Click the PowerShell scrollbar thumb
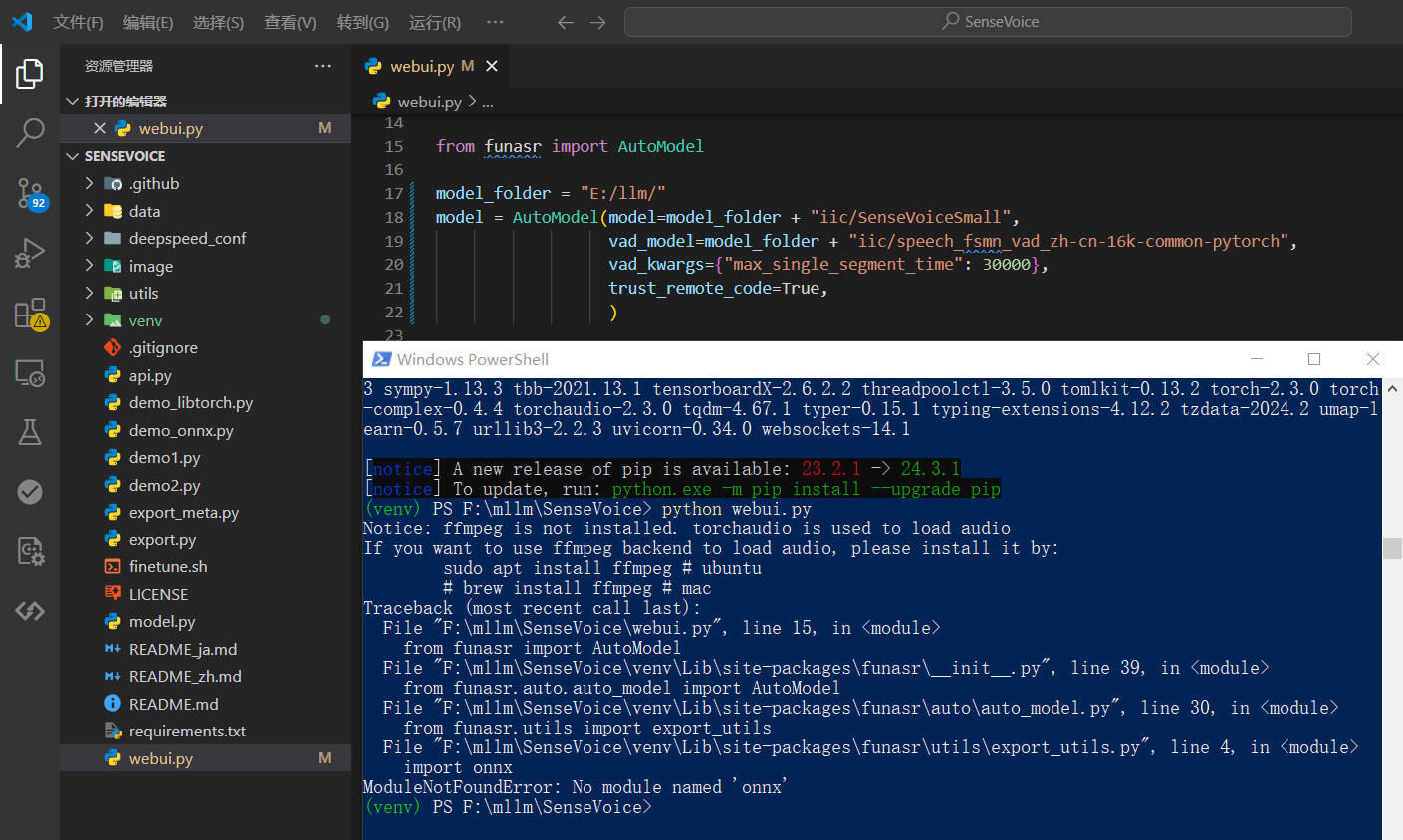Viewport: 1403px width, 840px height. [x=1392, y=548]
